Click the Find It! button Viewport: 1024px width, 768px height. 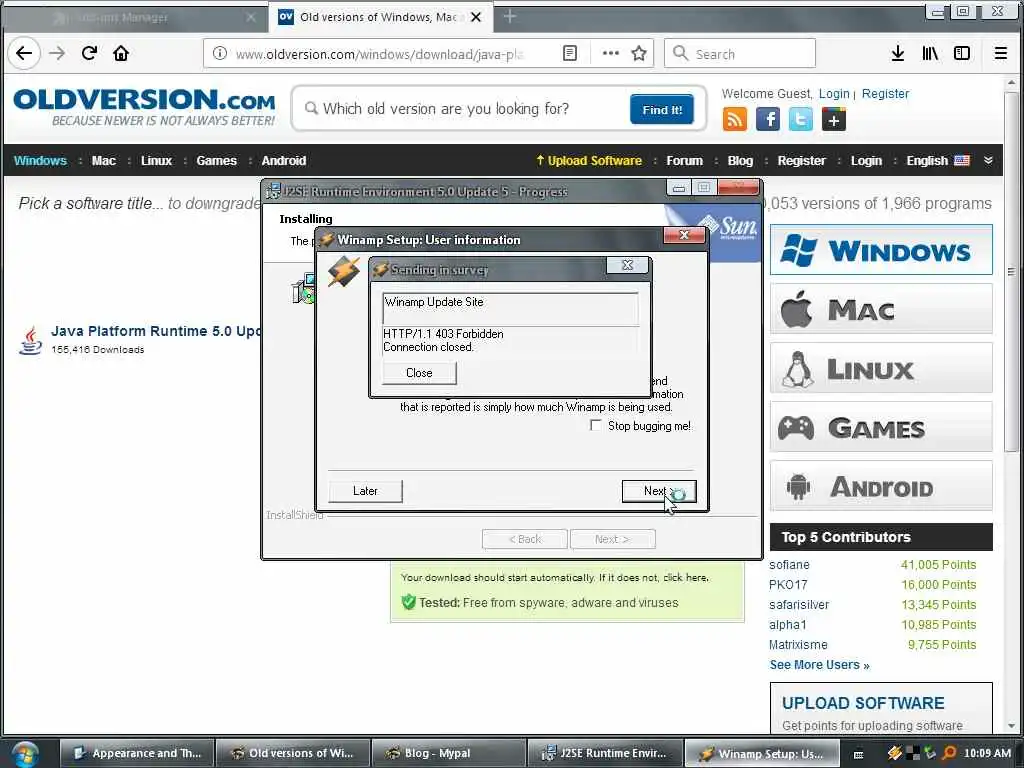pos(662,110)
